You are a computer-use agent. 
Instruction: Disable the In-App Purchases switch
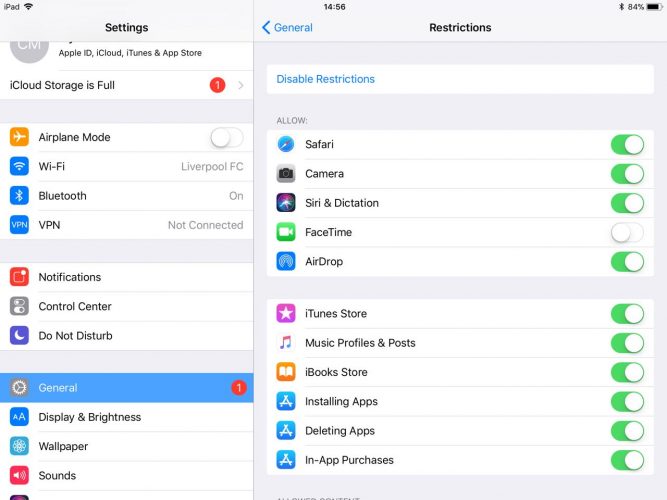click(x=627, y=461)
